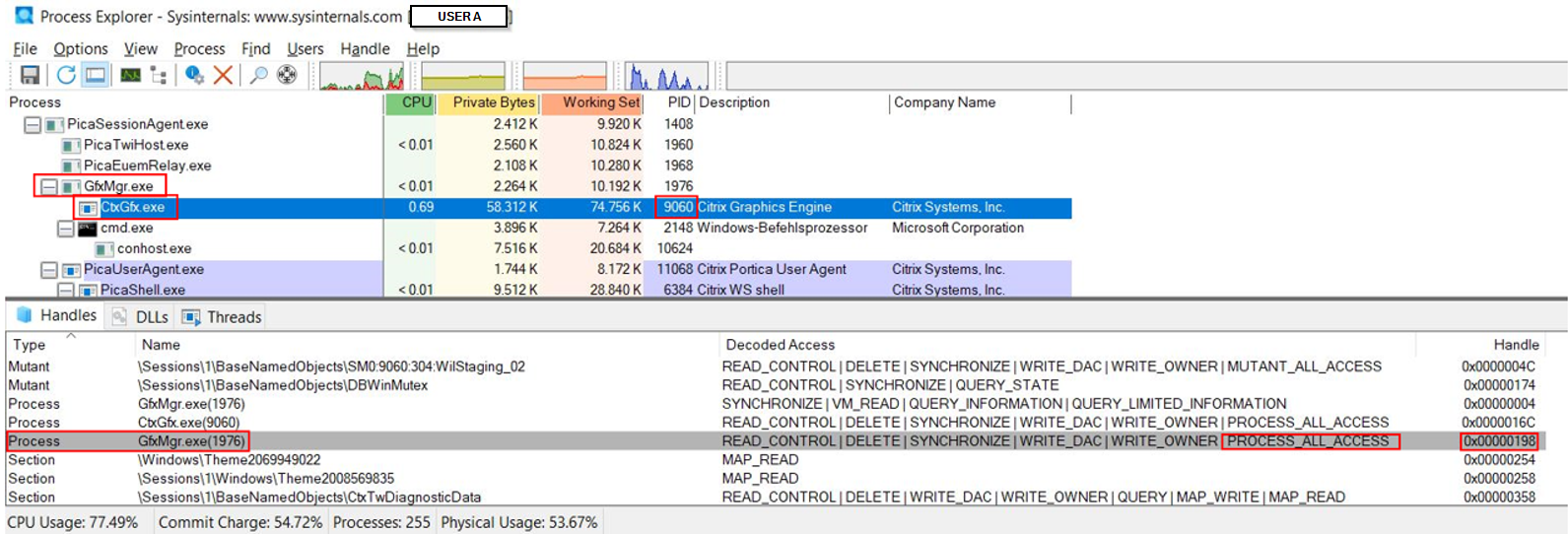Click the Properties toolbar icon with gear
The height and width of the screenshot is (535, 1568).
point(194,75)
